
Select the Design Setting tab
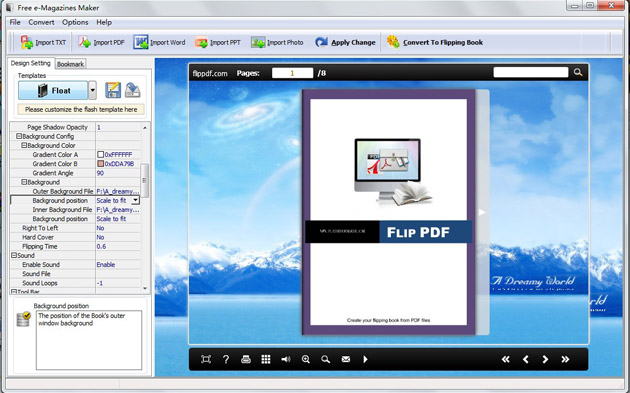31,63
